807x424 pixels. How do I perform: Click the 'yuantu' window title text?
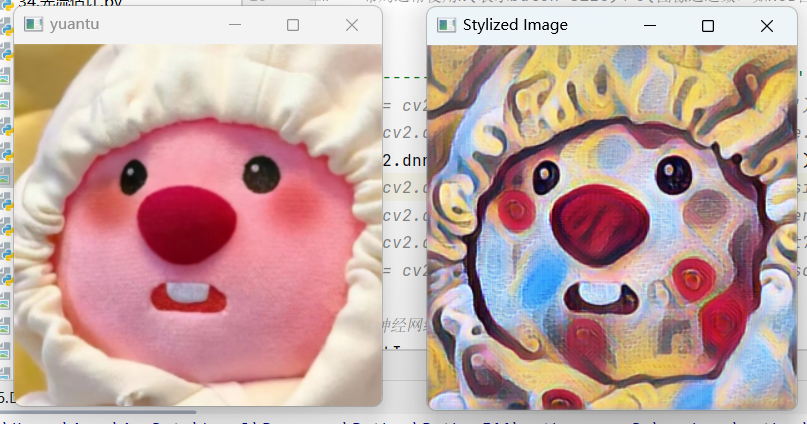[75, 24]
